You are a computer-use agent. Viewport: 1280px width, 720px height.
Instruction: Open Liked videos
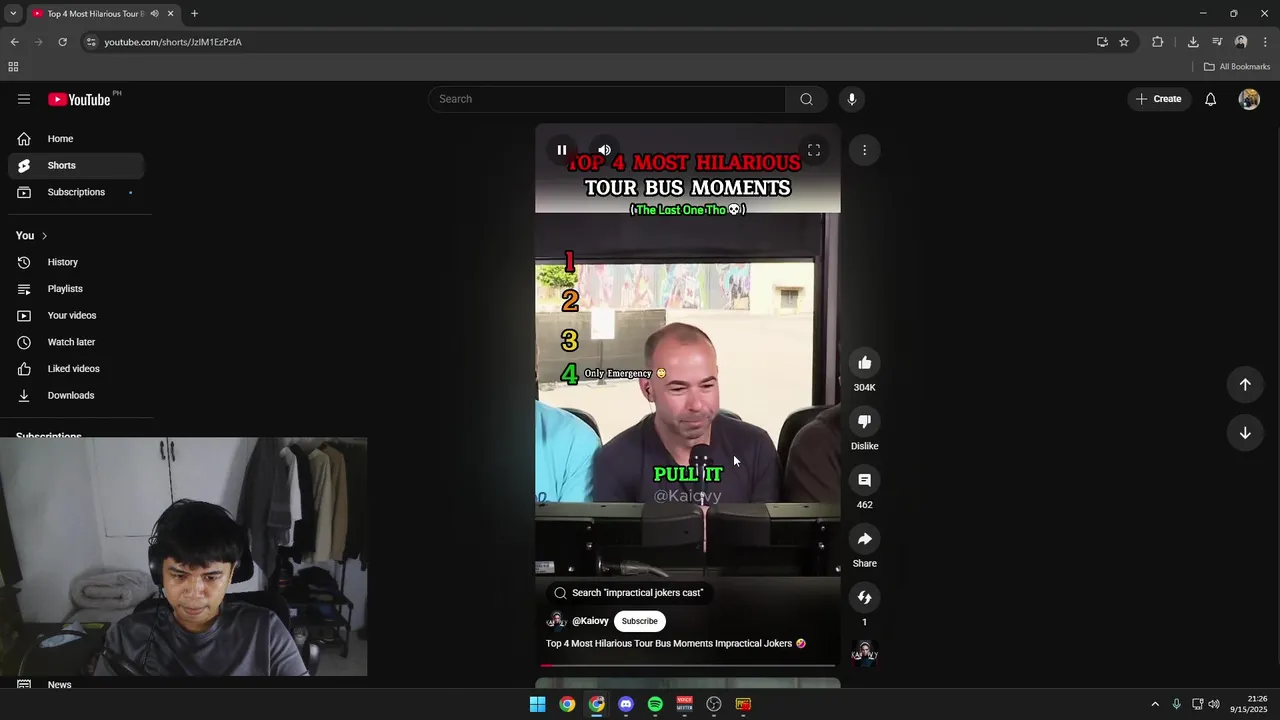(76, 369)
